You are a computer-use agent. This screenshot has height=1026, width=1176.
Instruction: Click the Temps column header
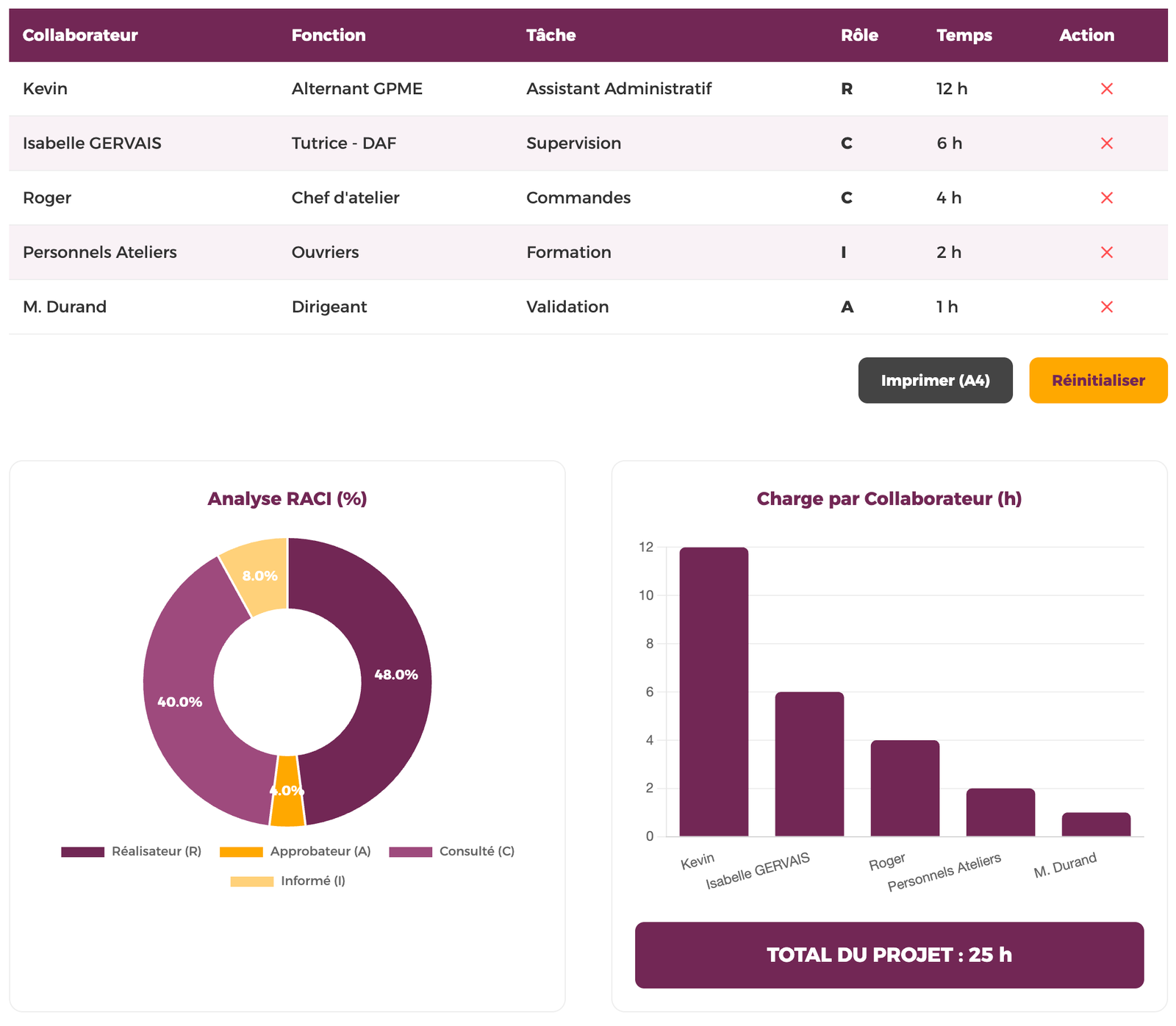(964, 35)
